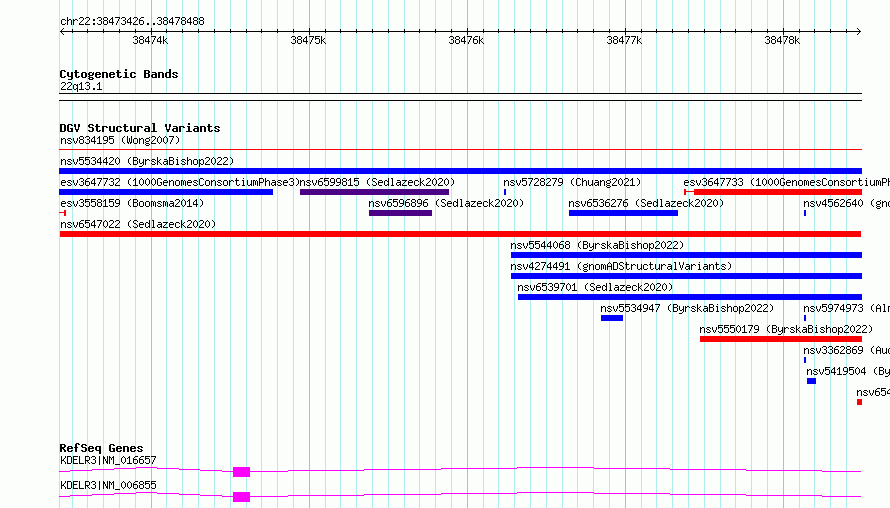The width and height of the screenshot is (890, 508).
Task: Select the KDELR3|NM_006855 magenta exon box
Action: 241,497
